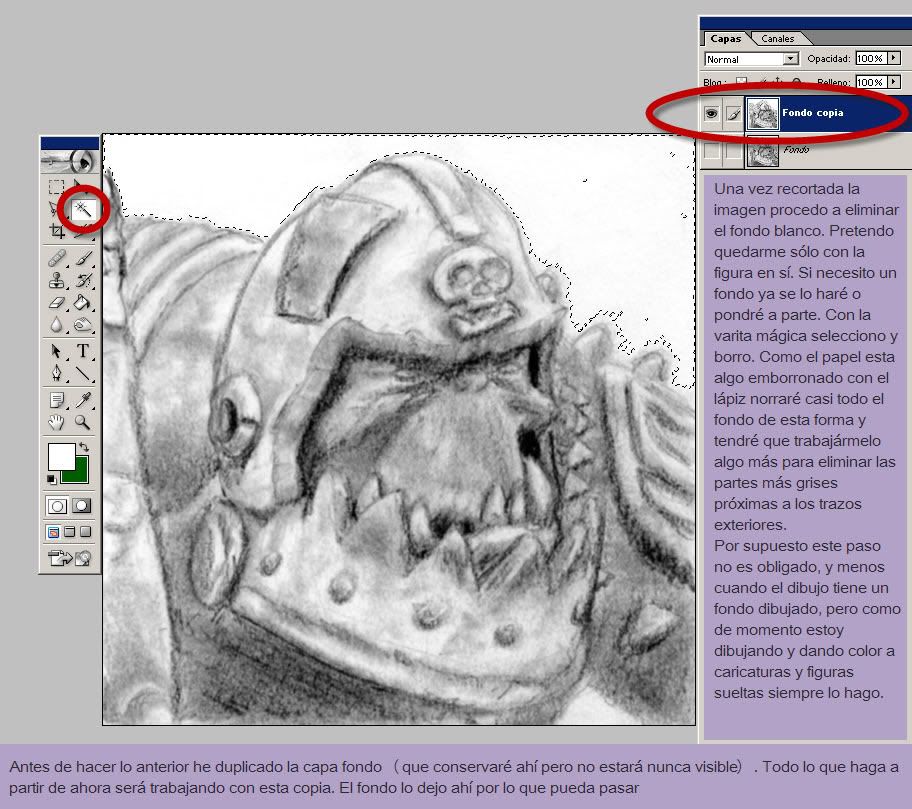Switch to the Canales tab

tap(778, 39)
